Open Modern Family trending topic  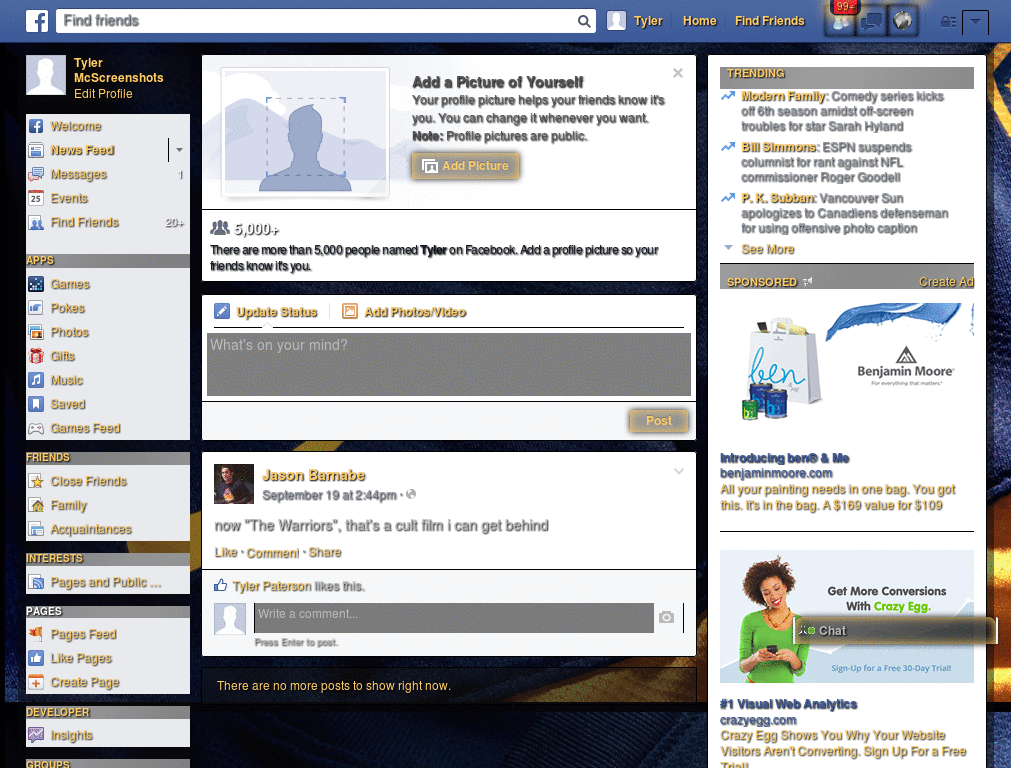click(x=784, y=97)
